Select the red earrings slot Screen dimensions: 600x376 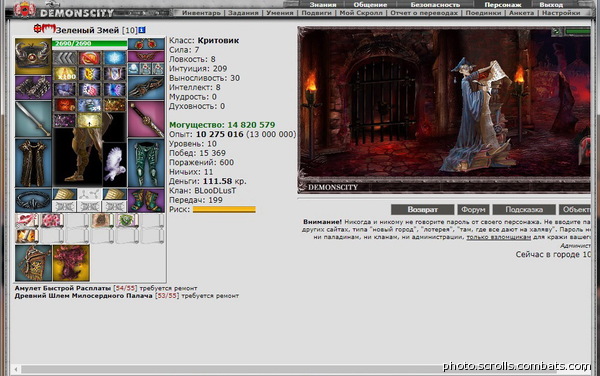click(146, 44)
